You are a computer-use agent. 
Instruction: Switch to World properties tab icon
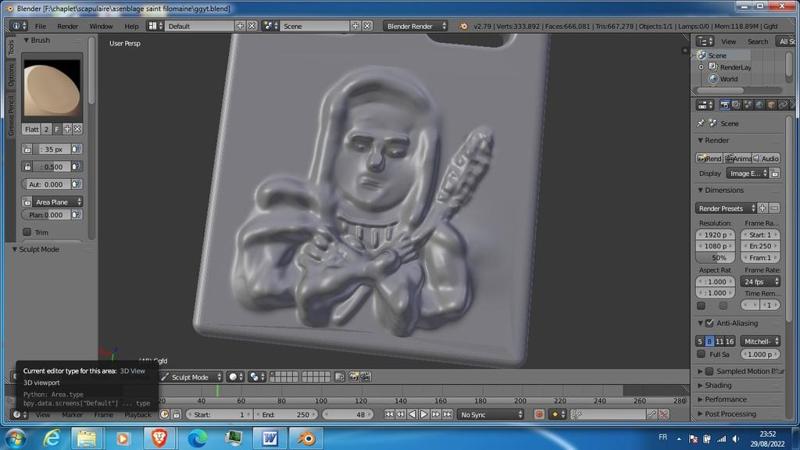point(759,105)
